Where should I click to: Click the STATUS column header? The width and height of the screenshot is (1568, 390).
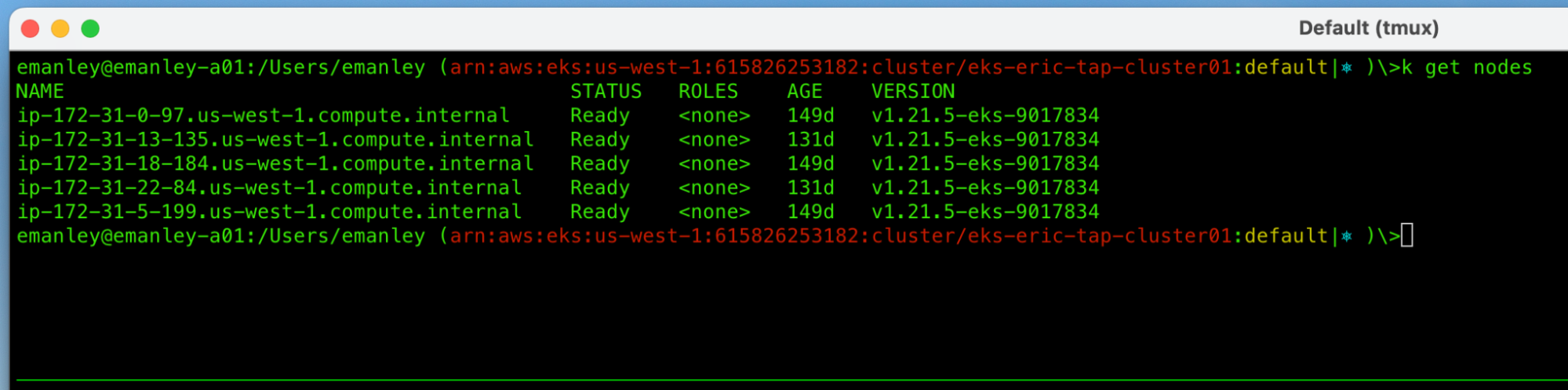coord(606,92)
